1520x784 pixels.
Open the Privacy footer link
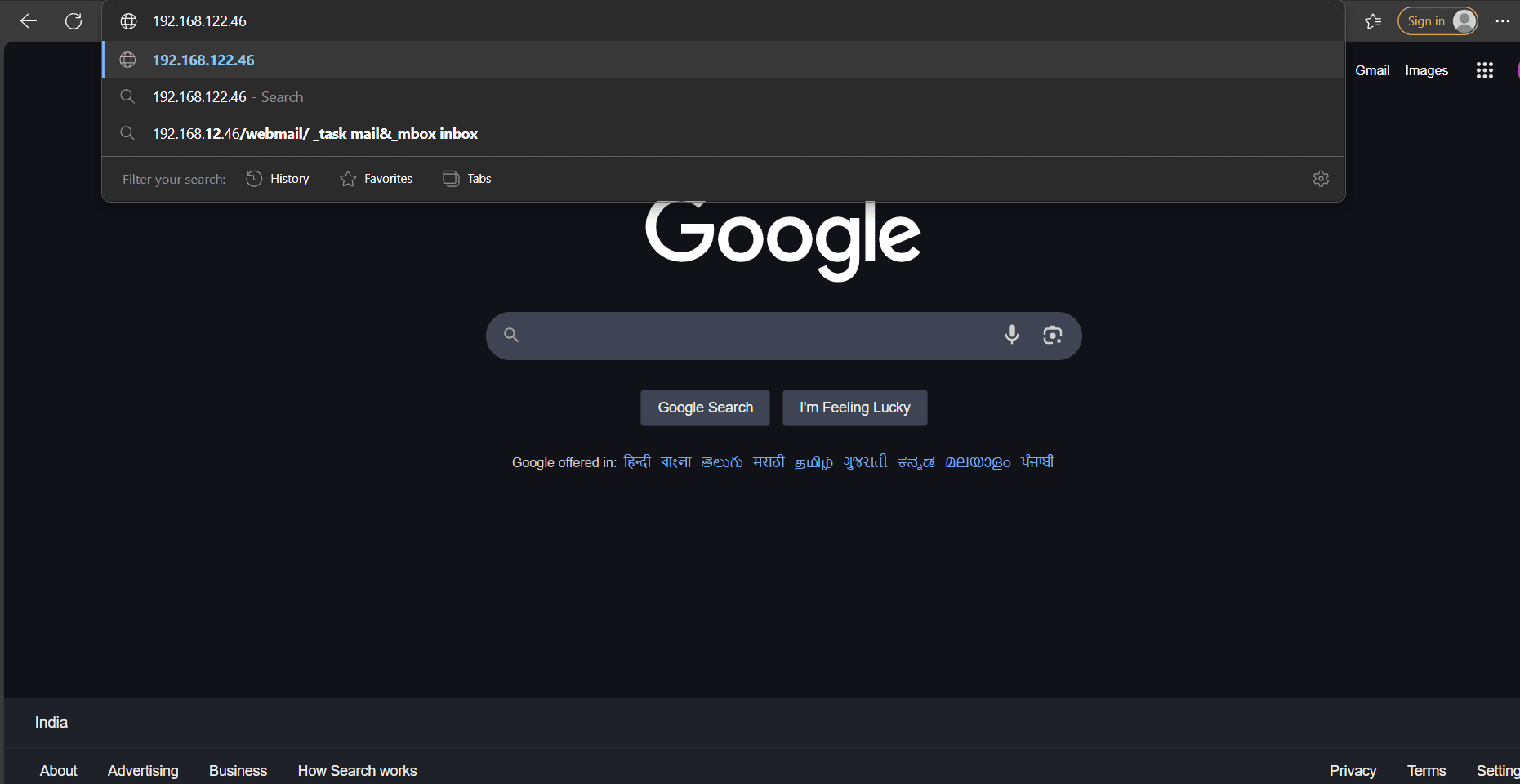(x=1353, y=771)
